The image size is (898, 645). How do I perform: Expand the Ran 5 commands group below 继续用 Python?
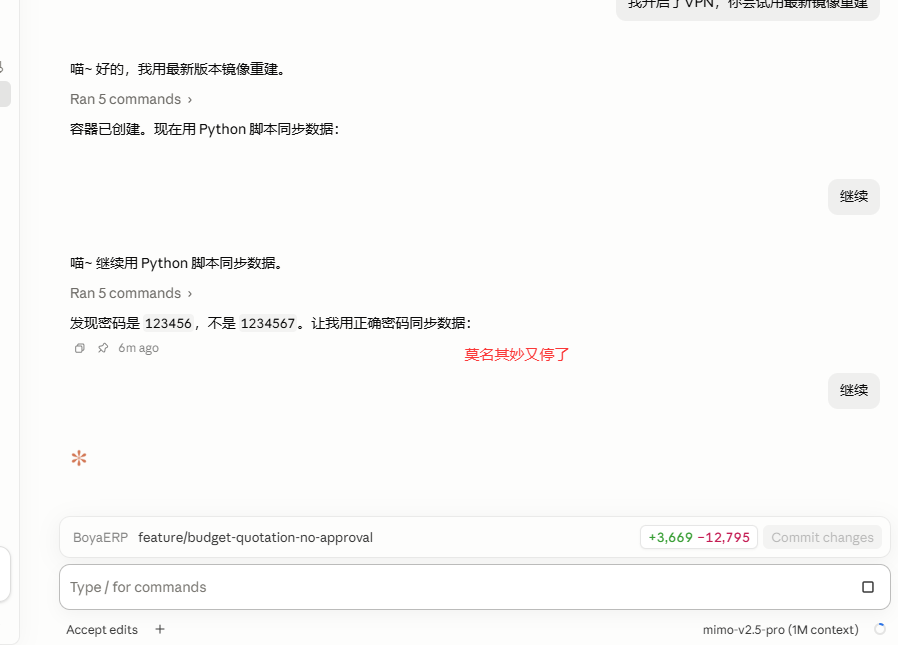(131, 293)
